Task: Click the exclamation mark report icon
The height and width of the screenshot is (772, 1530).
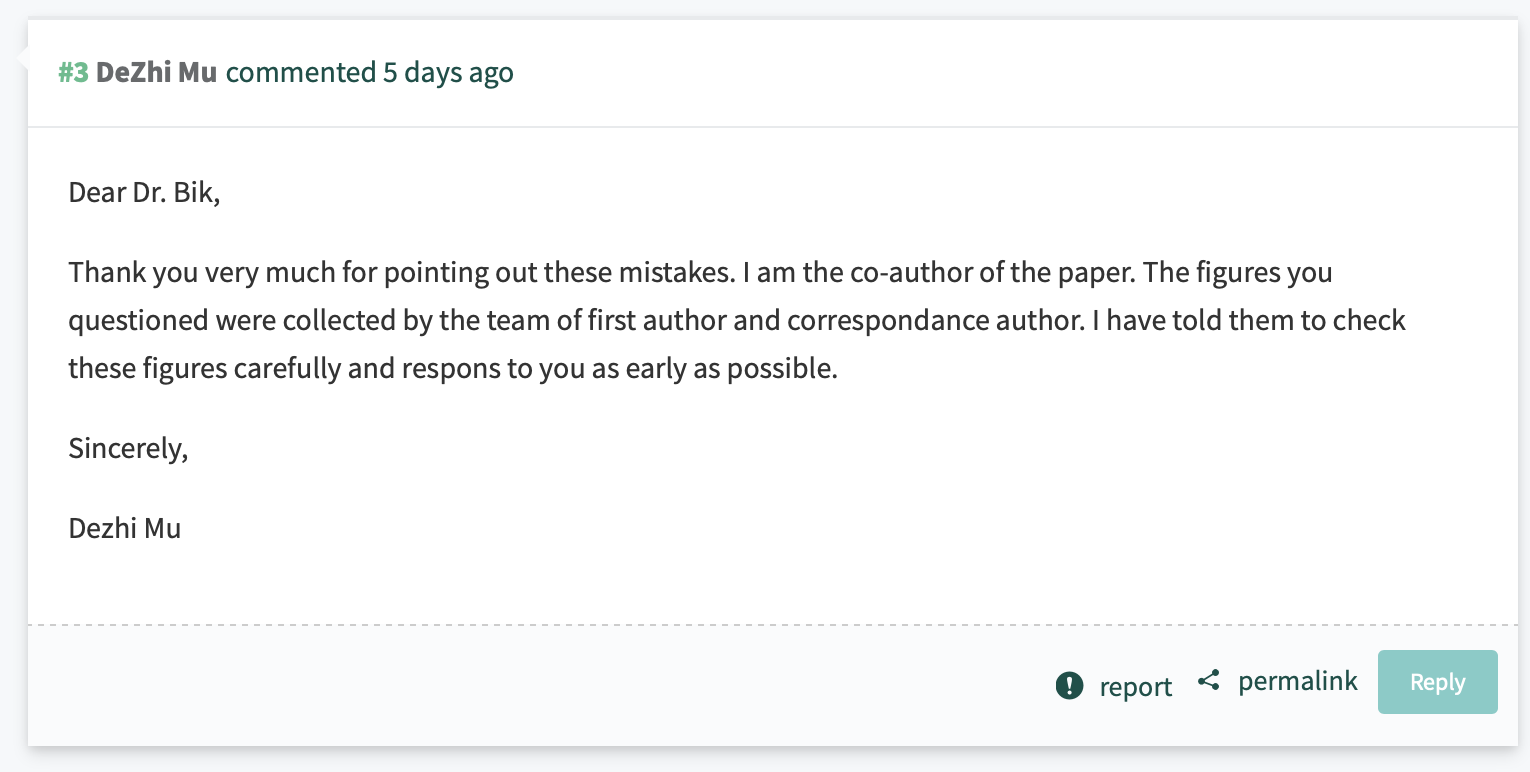Action: click(1069, 686)
